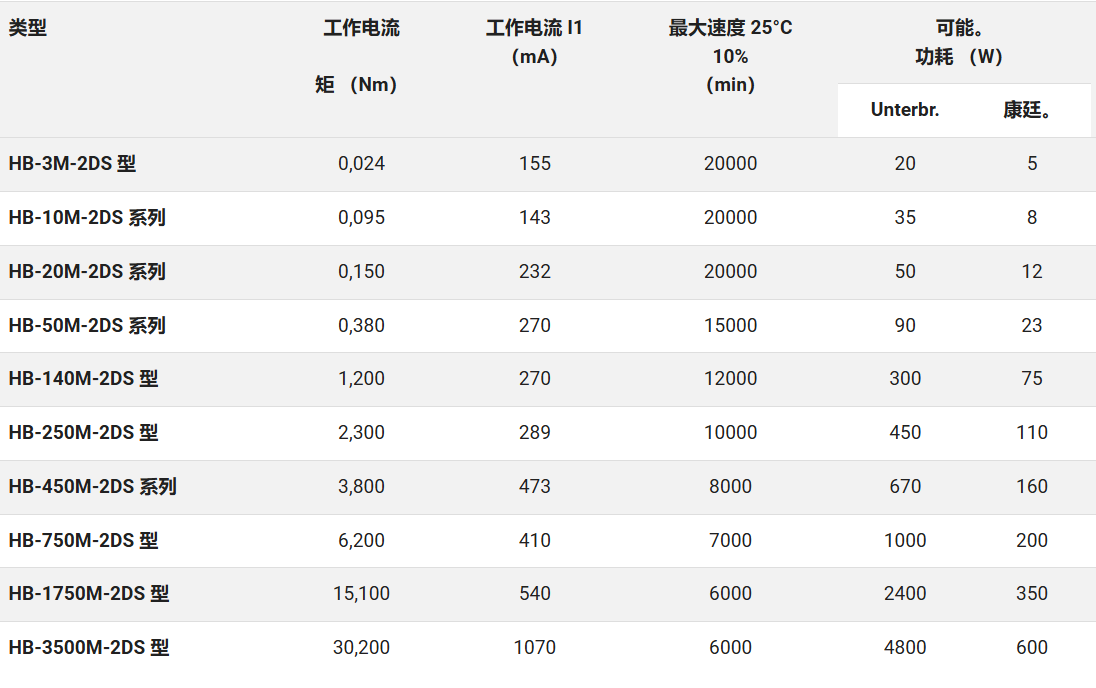The image size is (1096, 688).
Task: Select the HB-10M-2DS 系列 type entry
Action: [x=87, y=218]
